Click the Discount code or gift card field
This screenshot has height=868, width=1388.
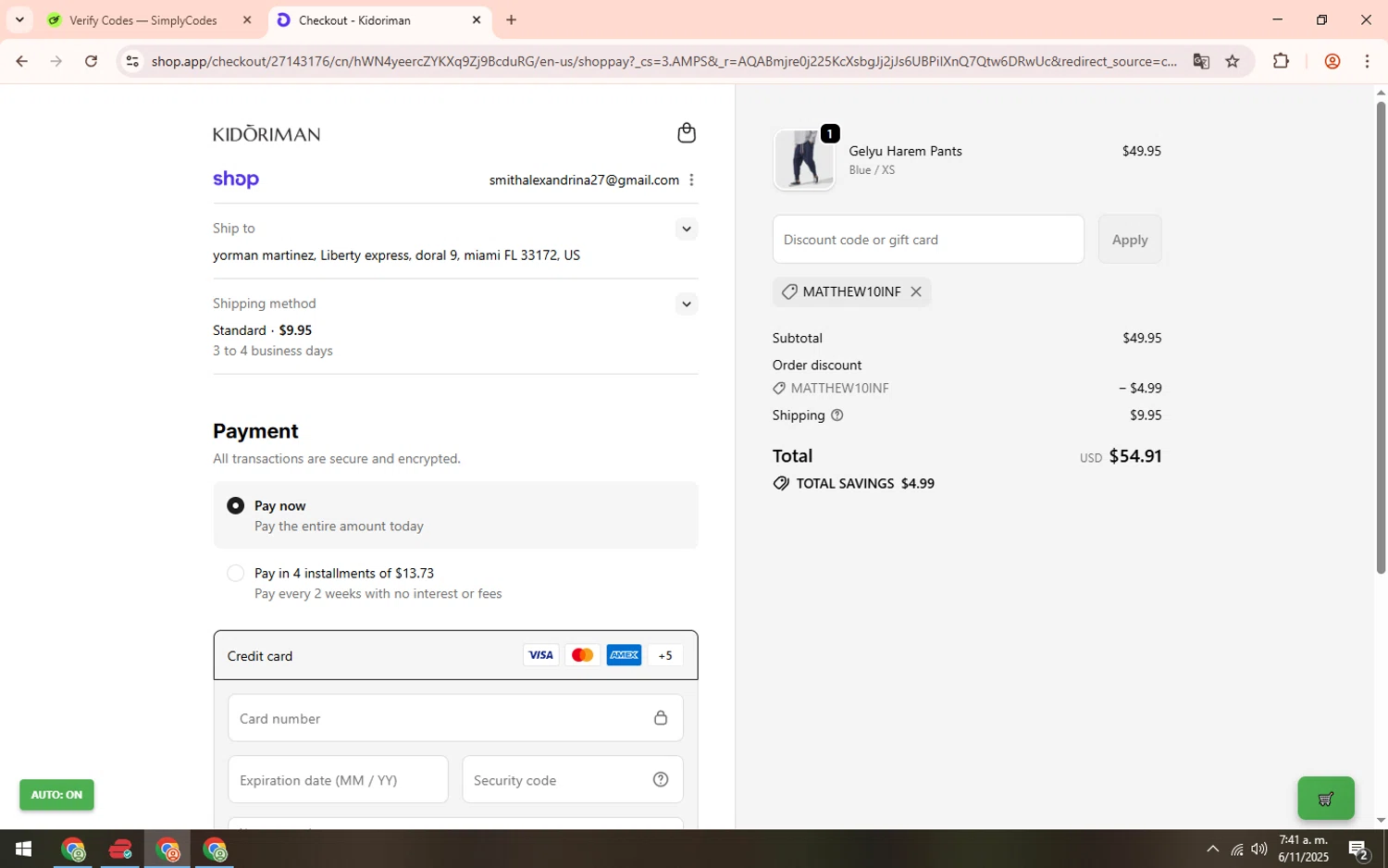click(x=928, y=240)
